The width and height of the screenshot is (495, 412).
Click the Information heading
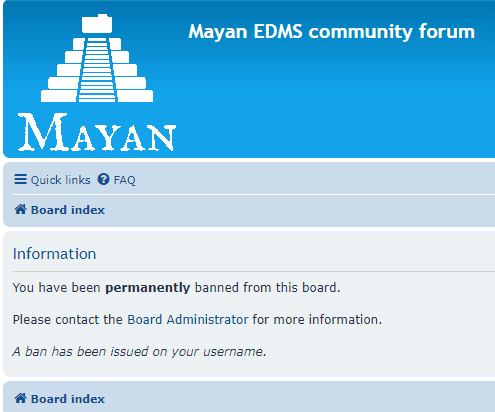pyautogui.click(x=54, y=254)
